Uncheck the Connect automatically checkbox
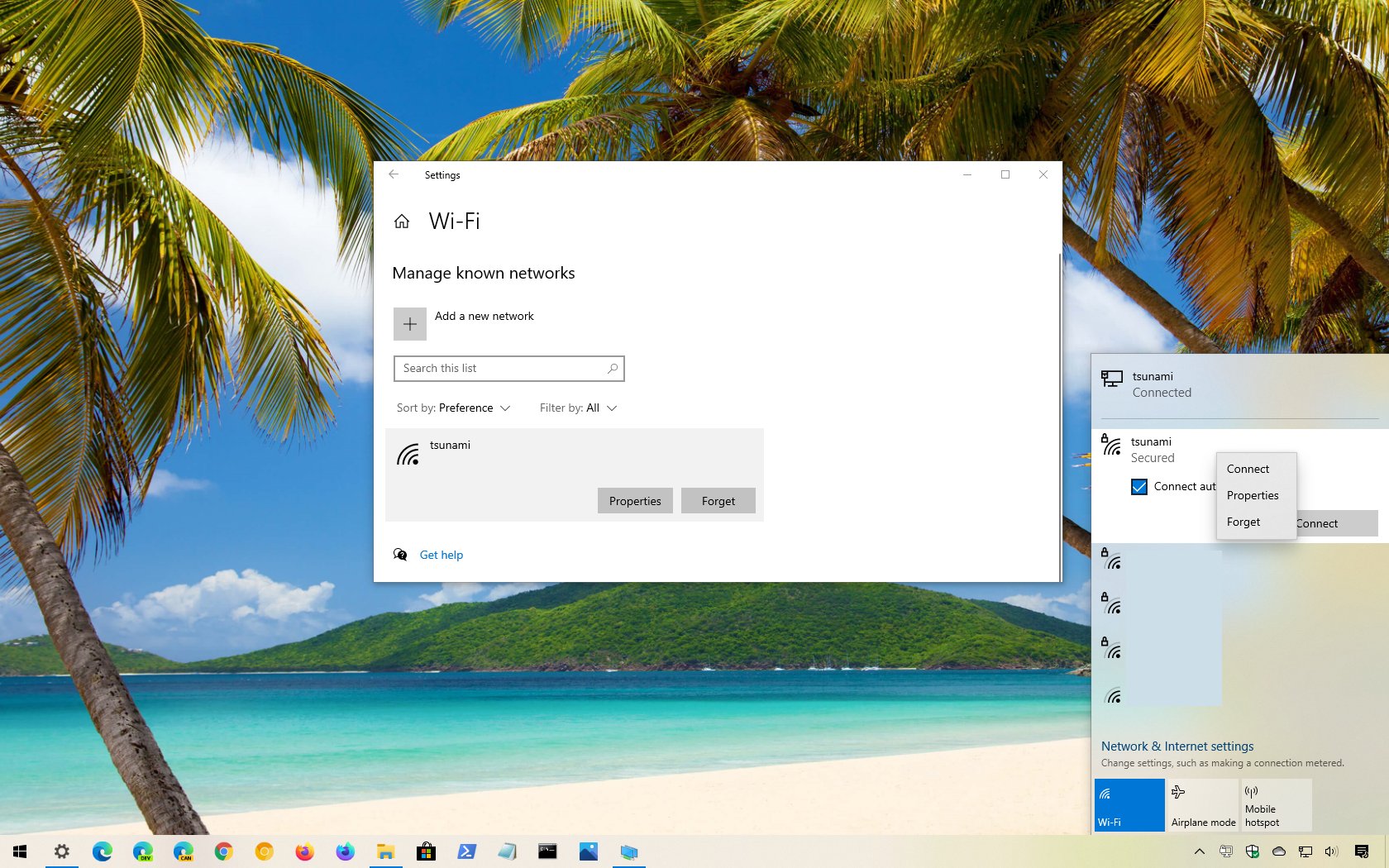The width and height of the screenshot is (1389, 868). coord(1139,486)
